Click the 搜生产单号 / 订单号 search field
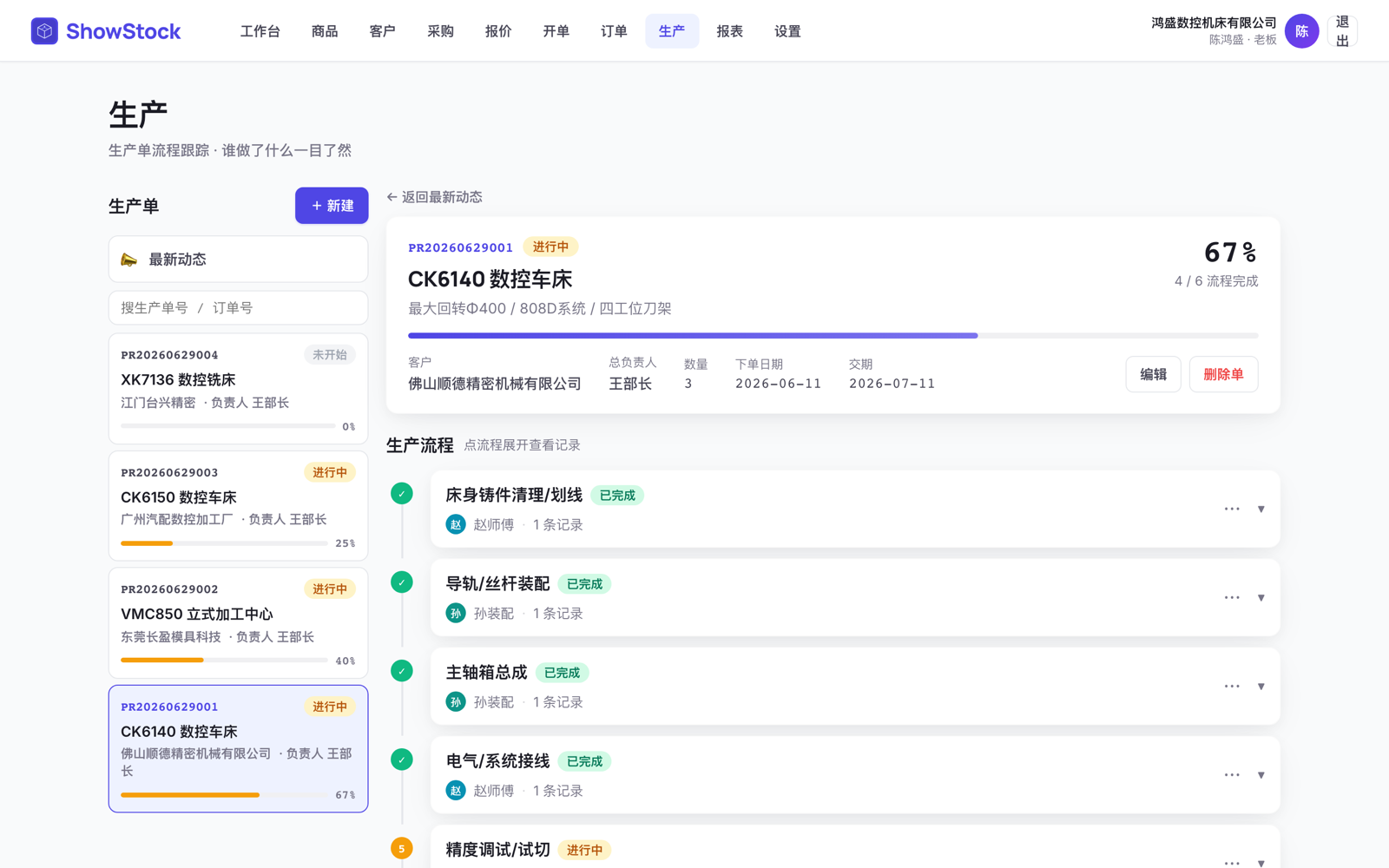 pos(238,308)
